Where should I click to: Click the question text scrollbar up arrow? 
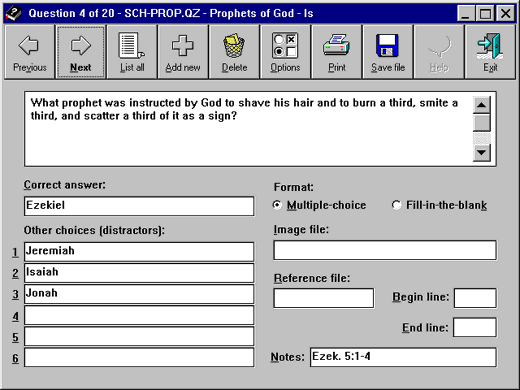tap(481, 105)
